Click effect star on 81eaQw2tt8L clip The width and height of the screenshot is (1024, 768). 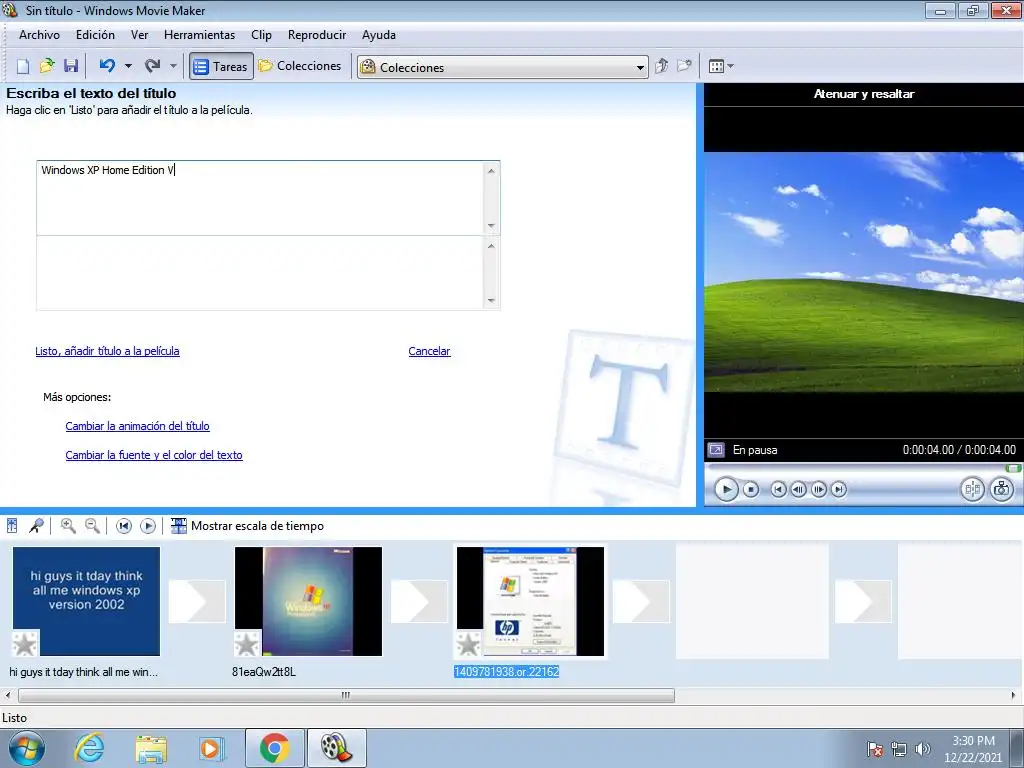[247, 643]
